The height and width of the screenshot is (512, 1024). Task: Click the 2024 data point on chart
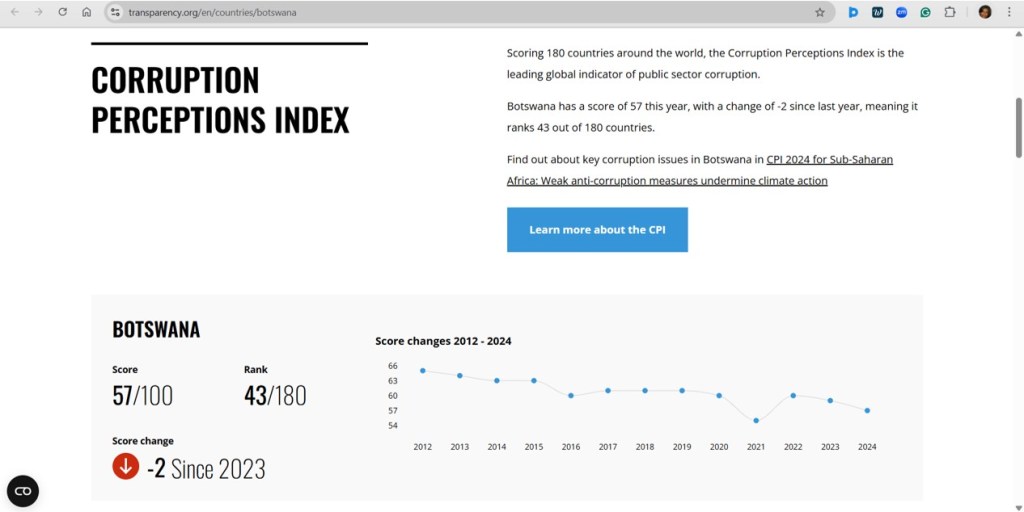click(867, 410)
